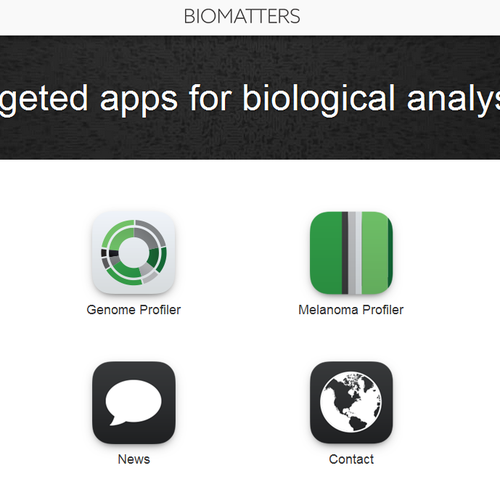Click the BIOMATTERS logo in header

click(242, 16)
